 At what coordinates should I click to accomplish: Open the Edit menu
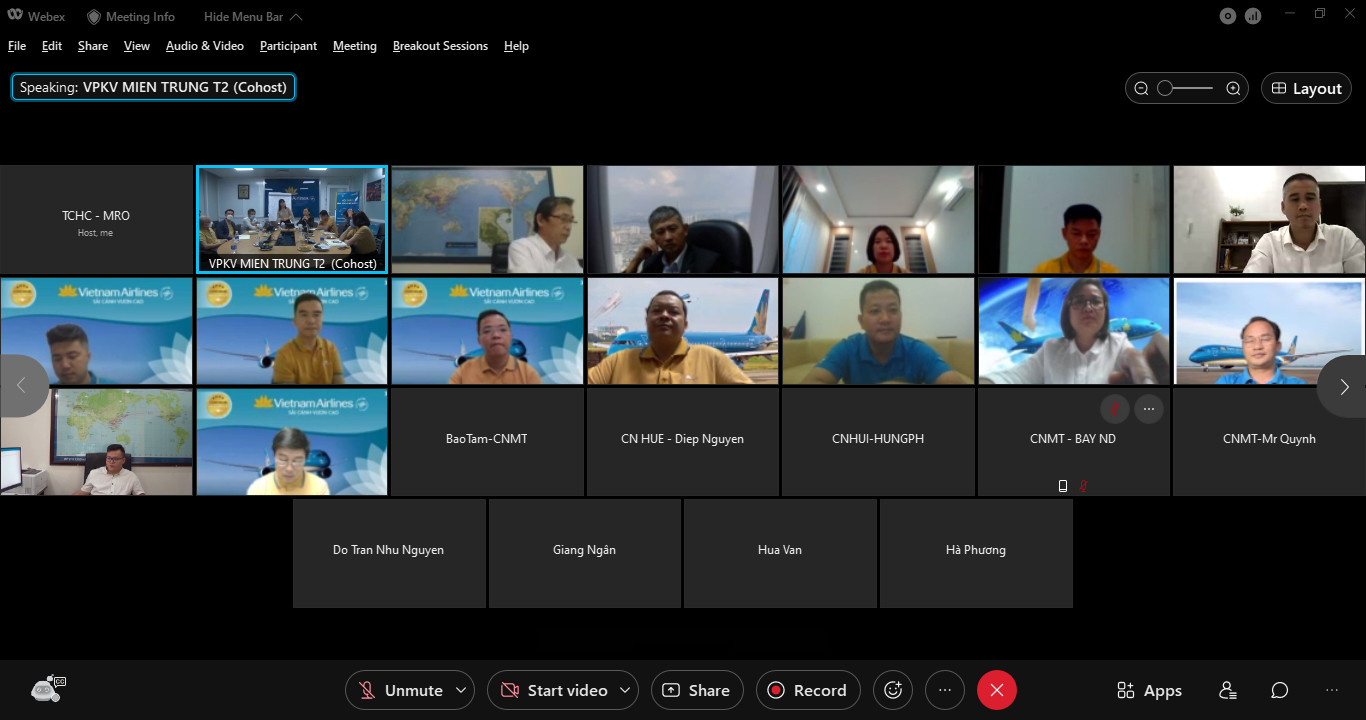pyautogui.click(x=52, y=46)
